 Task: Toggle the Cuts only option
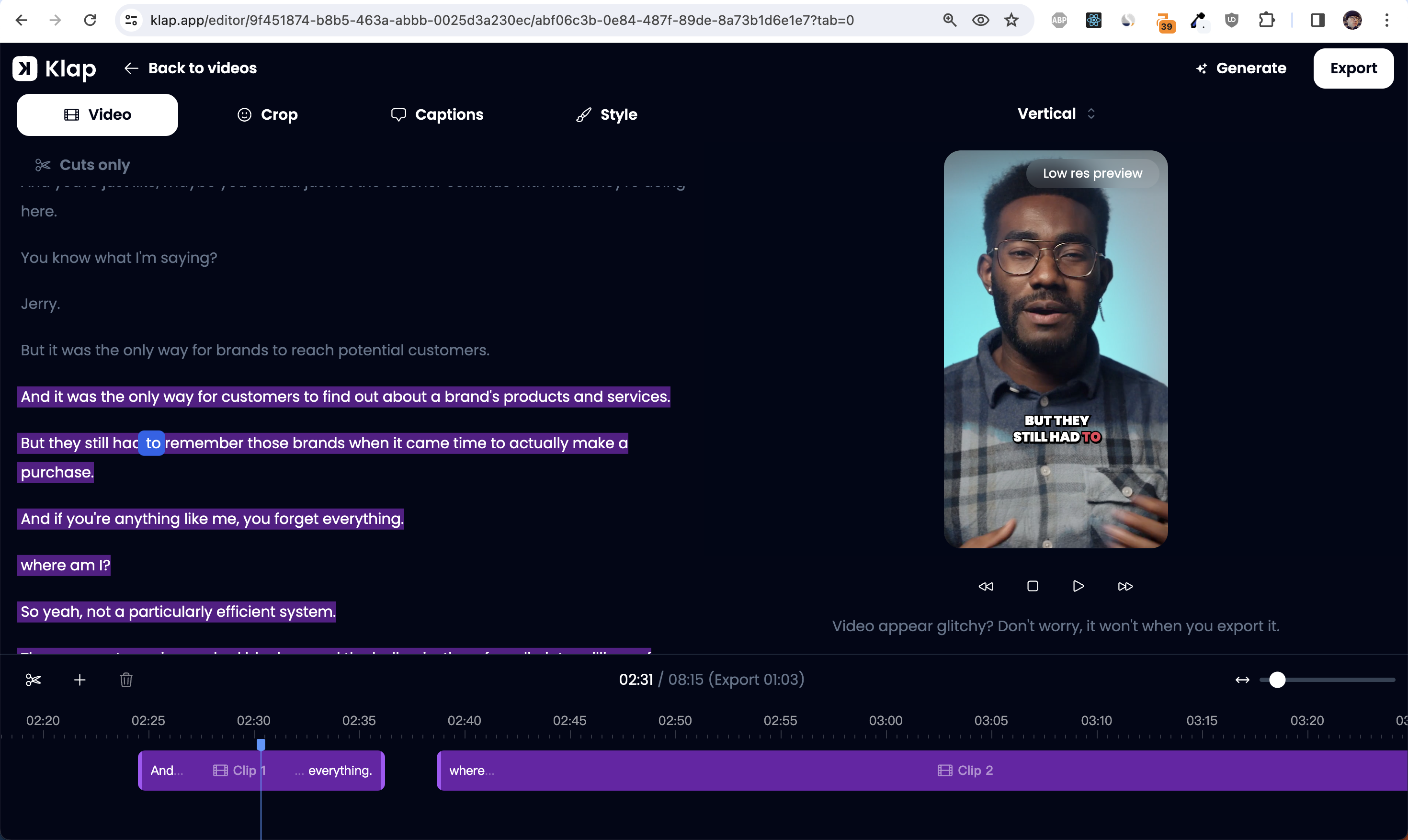tap(83, 165)
